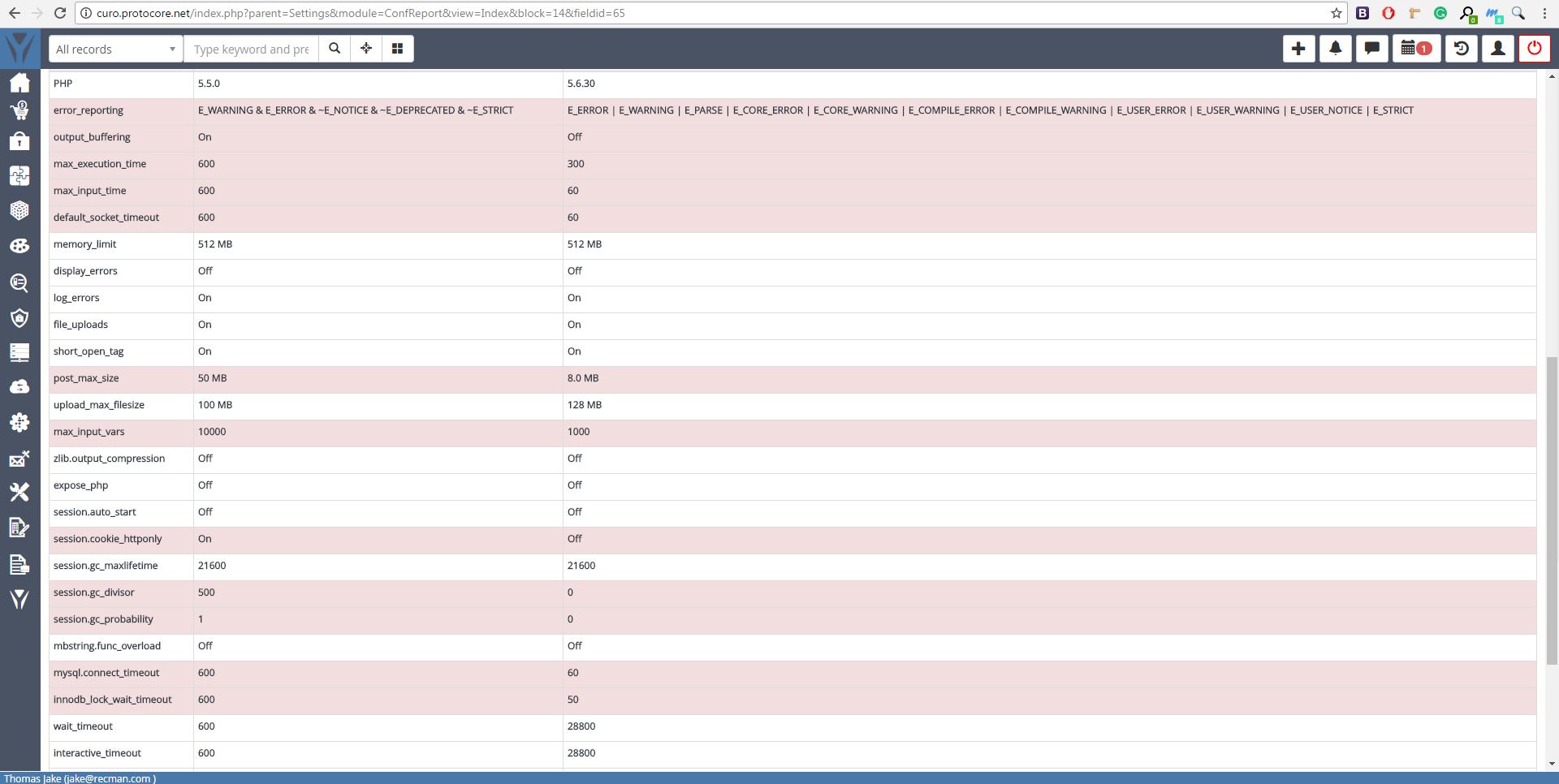Open the chat speech bubble button
The height and width of the screenshot is (784, 1559).
[1371, 49]
